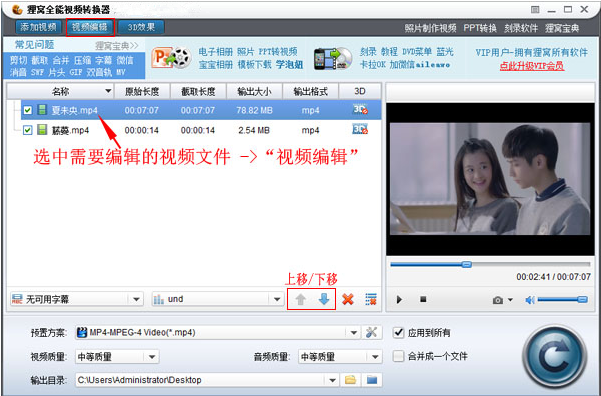Delete selected file with red X icon
Image resolution: width=601 pixels, height=396 pixels.
[x=348, y=299]
